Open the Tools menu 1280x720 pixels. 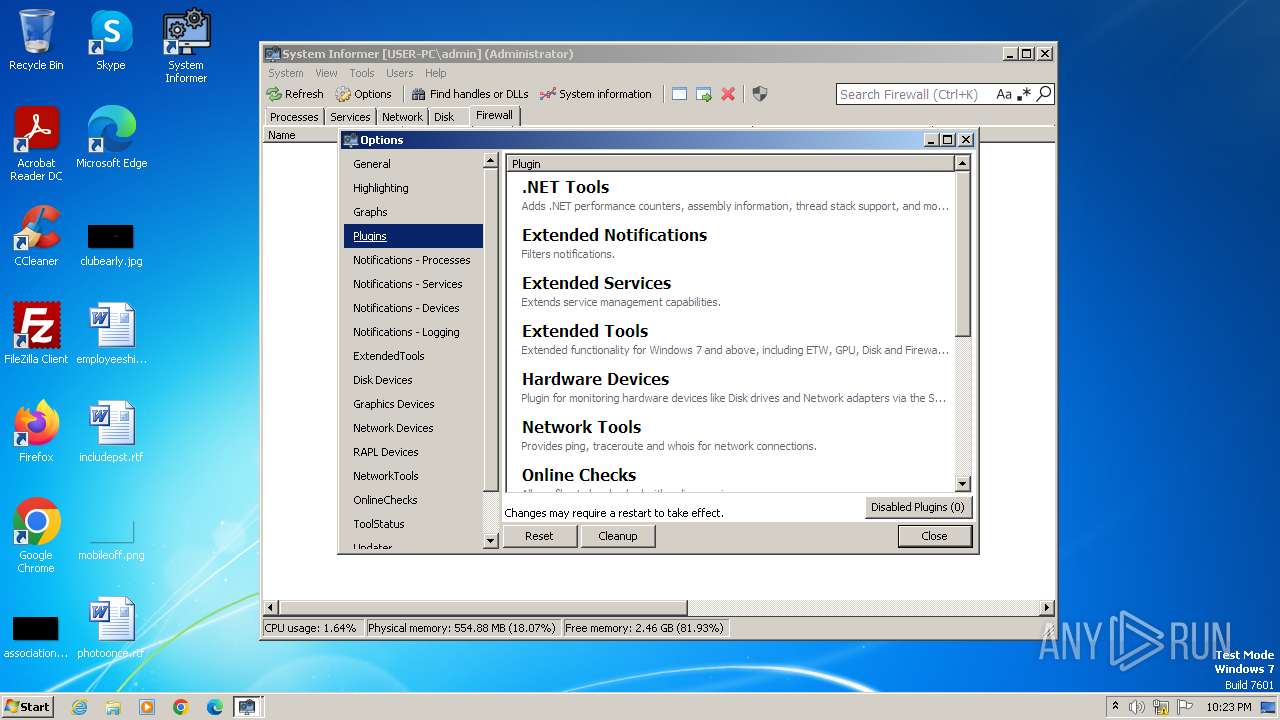[x=362, y=73]
